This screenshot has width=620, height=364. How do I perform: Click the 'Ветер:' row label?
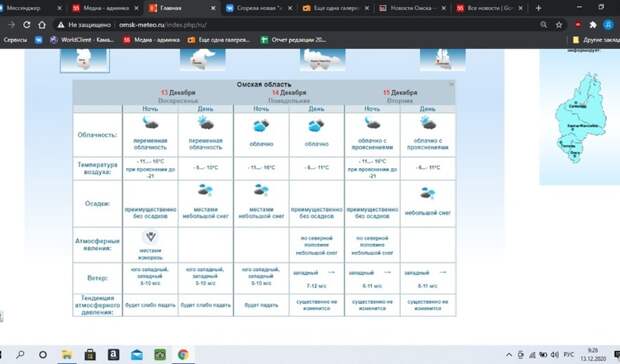[x=97, y=278]
